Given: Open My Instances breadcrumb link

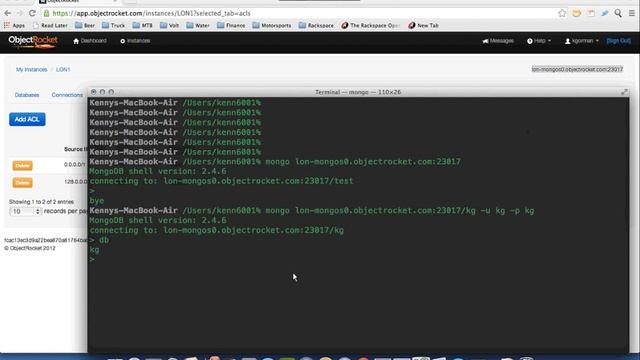Looking at the screenshot, I should click(31, 70).
